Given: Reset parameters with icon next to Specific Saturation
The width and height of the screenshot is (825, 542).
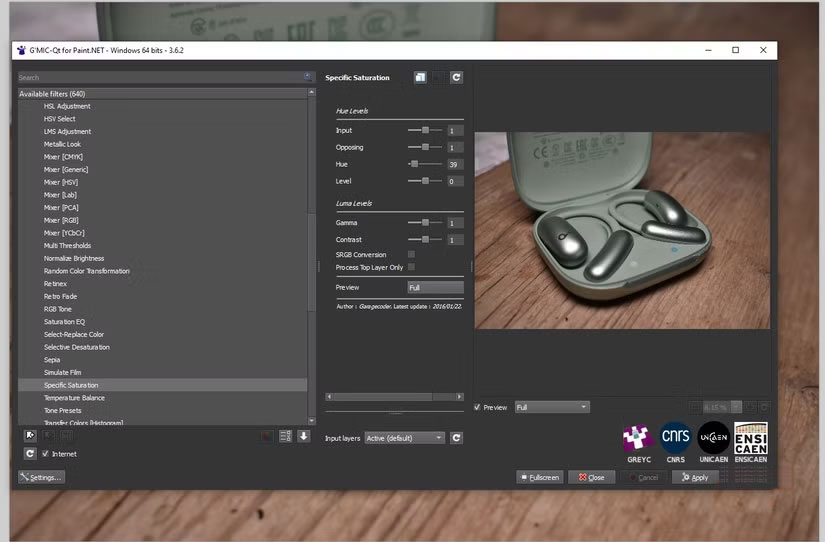Looking at the screenshot, I should (x=456, y=77).
